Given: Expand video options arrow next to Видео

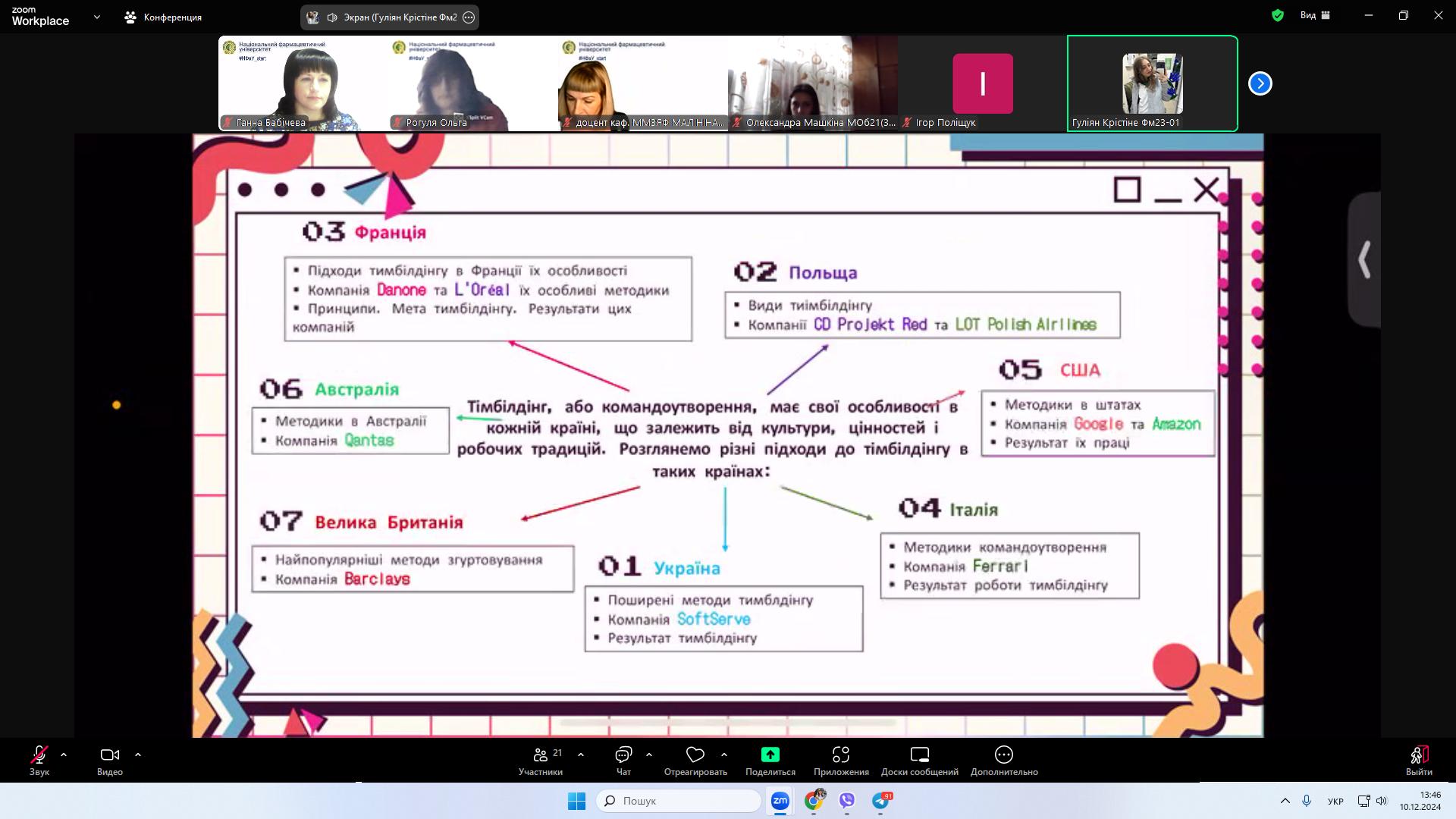Looking at the screenshot, I should click(138, 755).
